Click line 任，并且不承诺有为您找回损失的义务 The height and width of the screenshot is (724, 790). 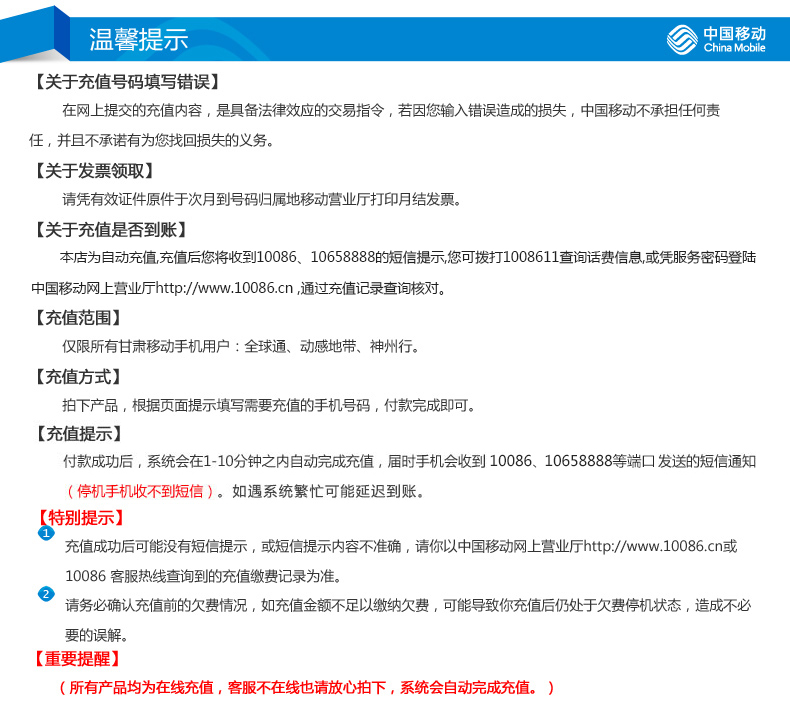(152, 140)
